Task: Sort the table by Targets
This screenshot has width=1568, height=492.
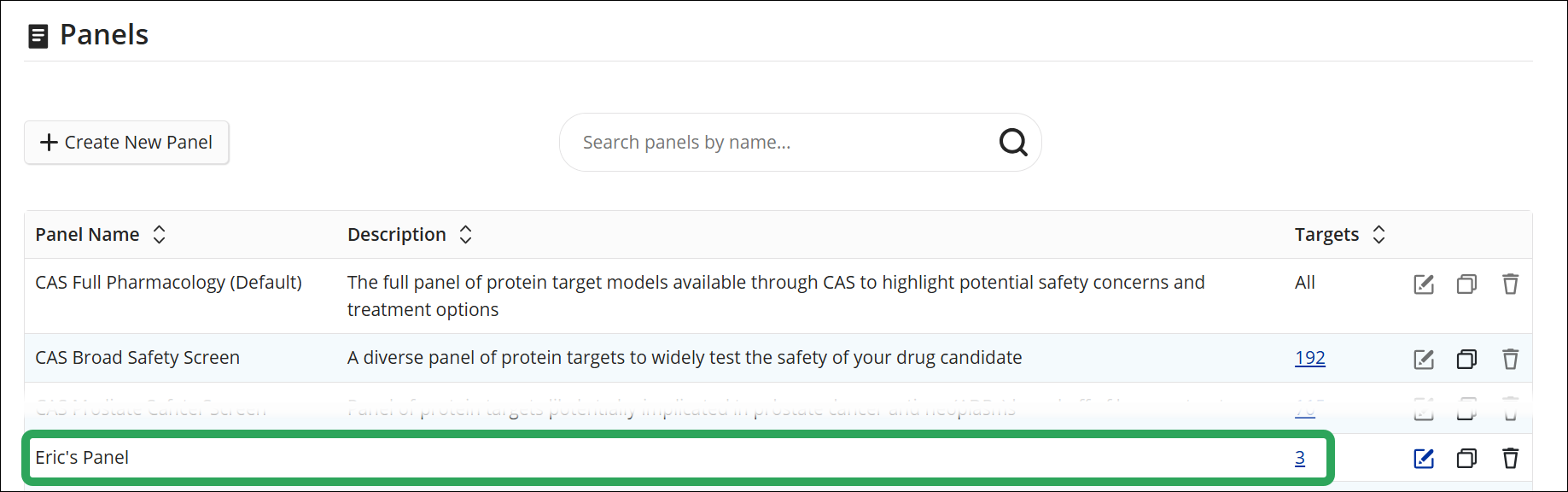Action: coord(1379,234)
